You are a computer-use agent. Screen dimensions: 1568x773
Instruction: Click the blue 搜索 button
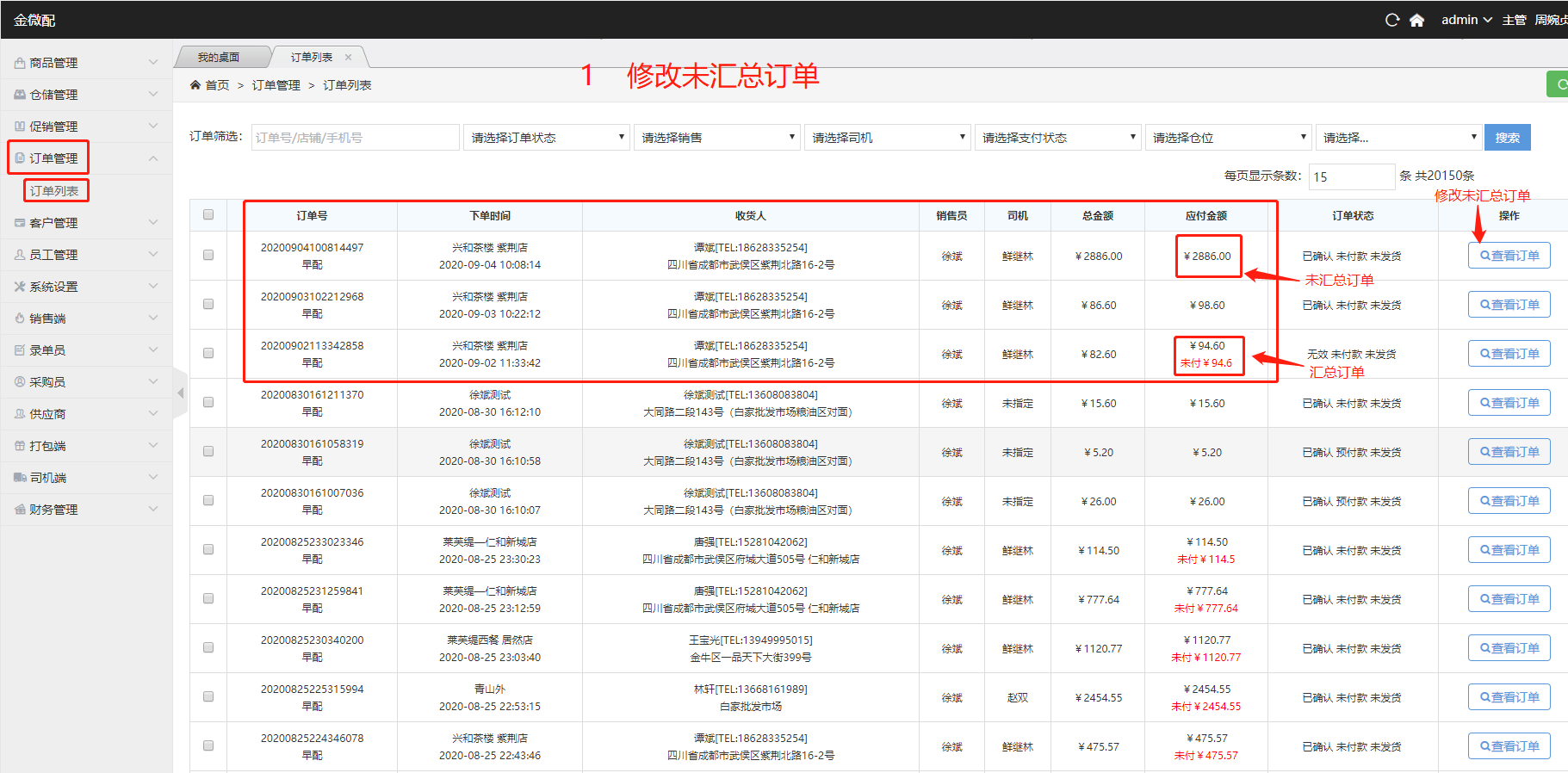[1507, 138]
